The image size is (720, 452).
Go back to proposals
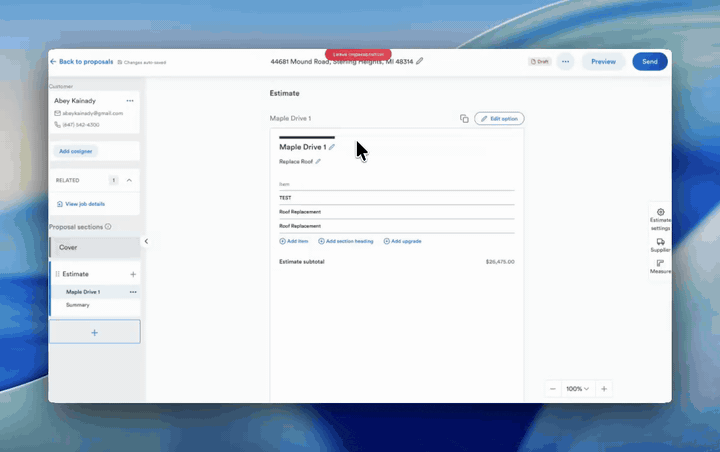coord(81,62)
